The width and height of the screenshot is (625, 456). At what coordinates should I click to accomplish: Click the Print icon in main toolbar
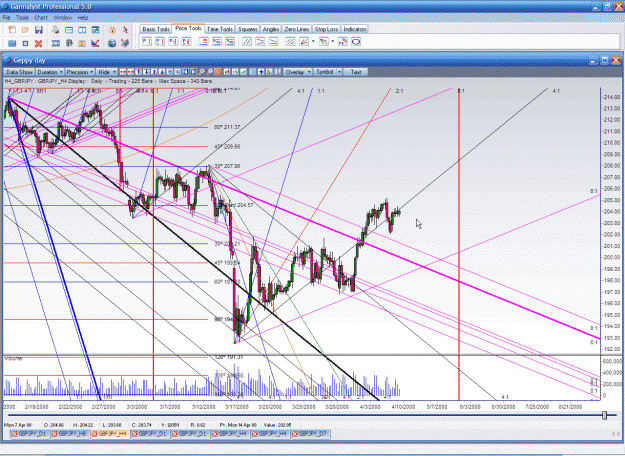(x=55, y=30)
